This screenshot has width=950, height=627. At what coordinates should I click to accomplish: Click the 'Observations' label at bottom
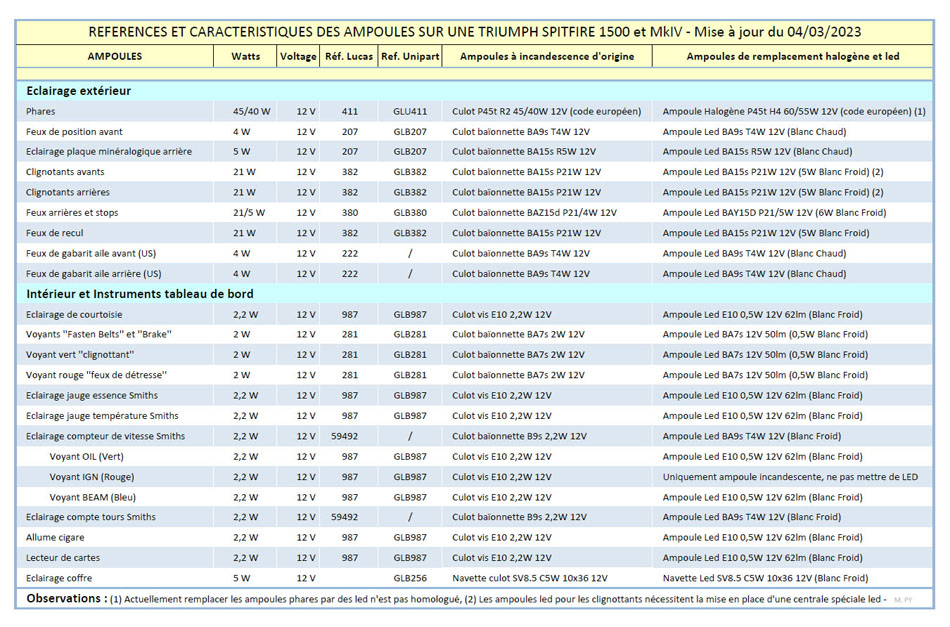[66, 599]
